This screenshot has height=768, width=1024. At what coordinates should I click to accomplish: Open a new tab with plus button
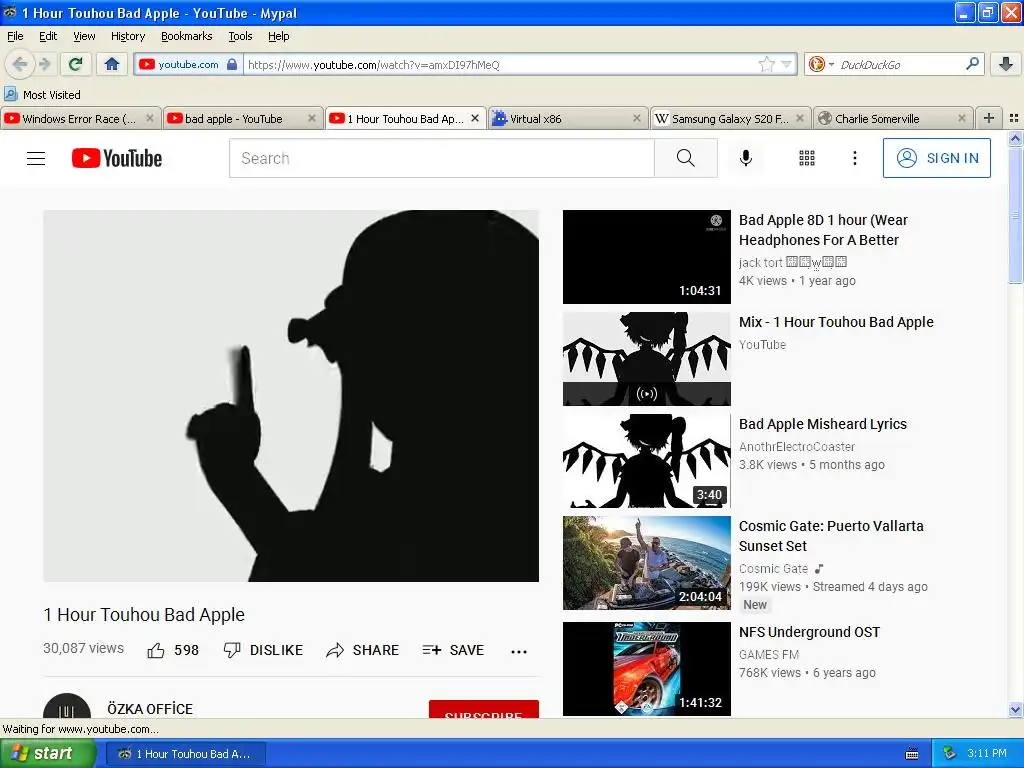989,118
